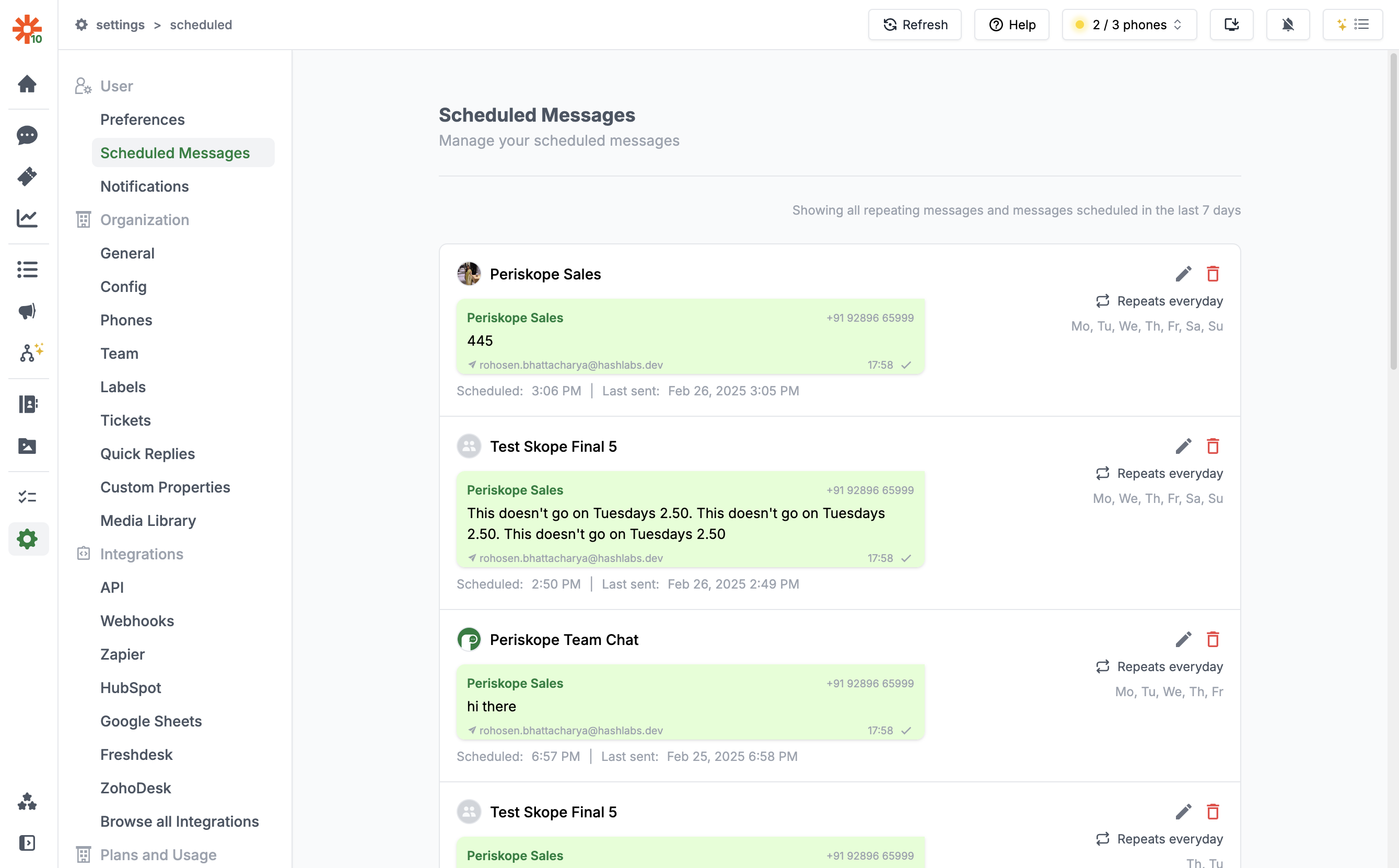The width and height of the screenshot is (1399, 868).
Task: Open Notifications settings
Action: (145, 186)
